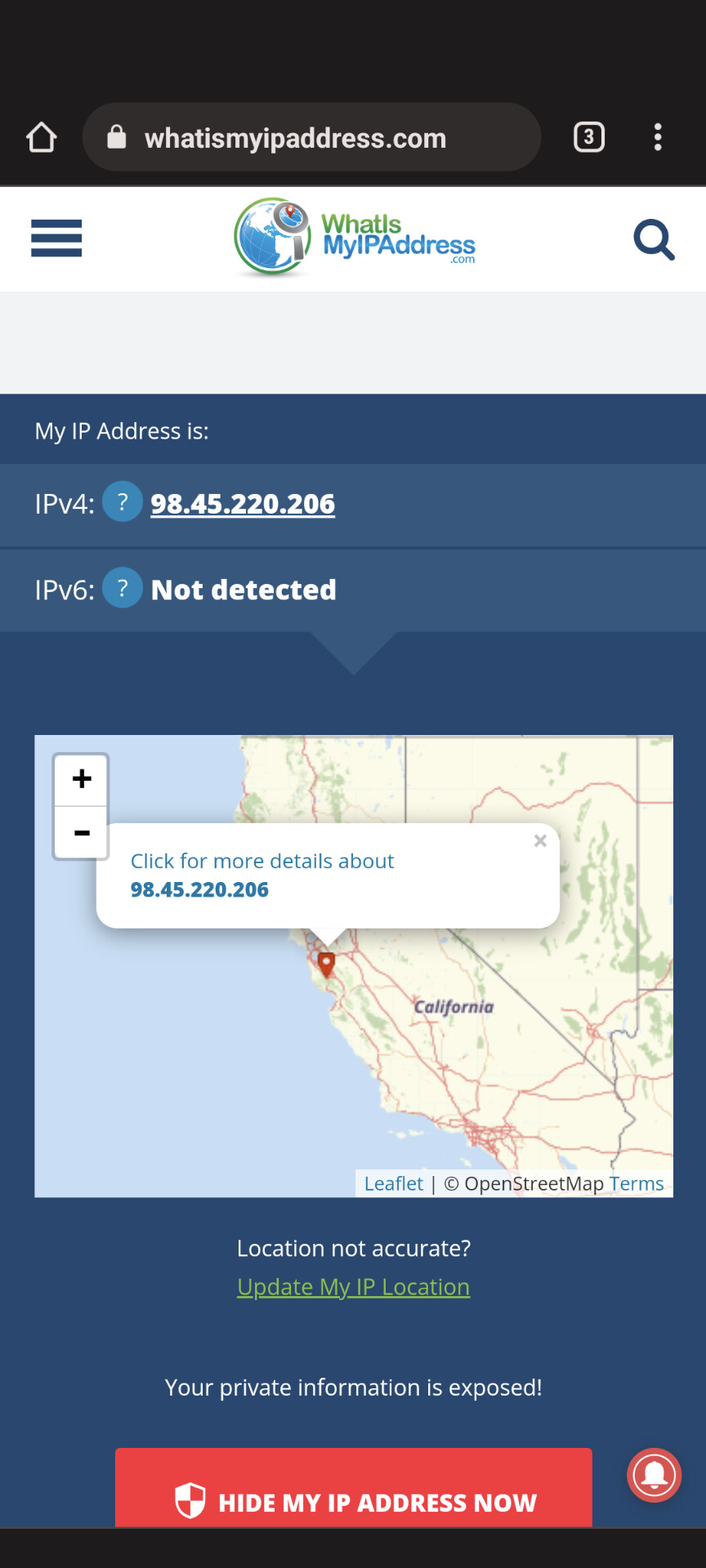Viewport: 706px width, 1568px height.
Task: Zoom out on the map
Action: click(82, 833)
